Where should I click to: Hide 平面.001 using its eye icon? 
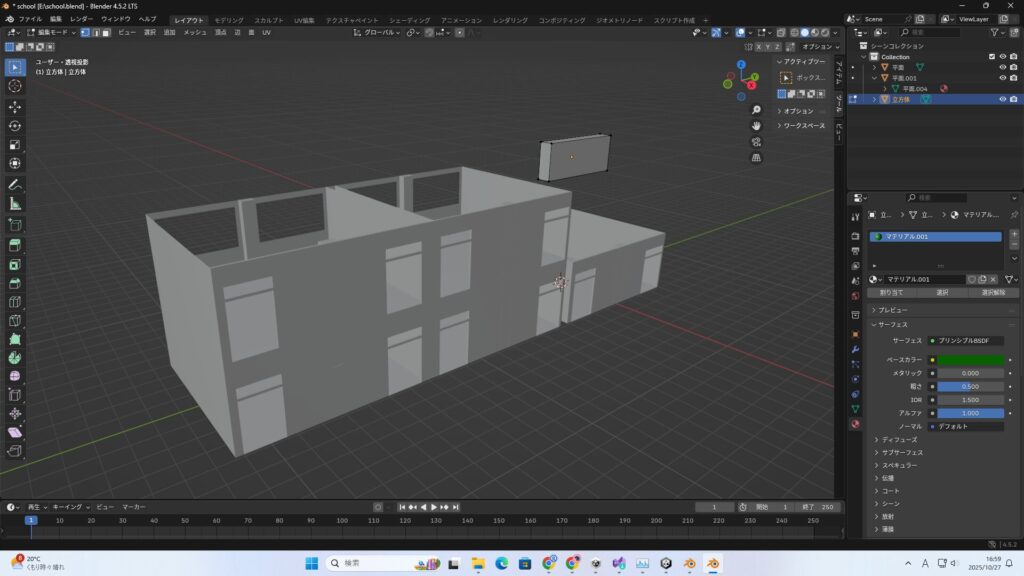(x=1002, y=78)
